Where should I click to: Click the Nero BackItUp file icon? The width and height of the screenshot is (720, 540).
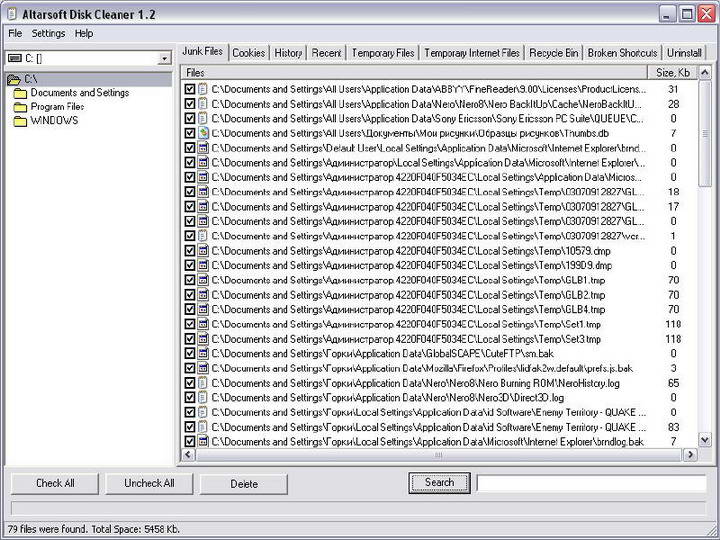click(203, 104)
